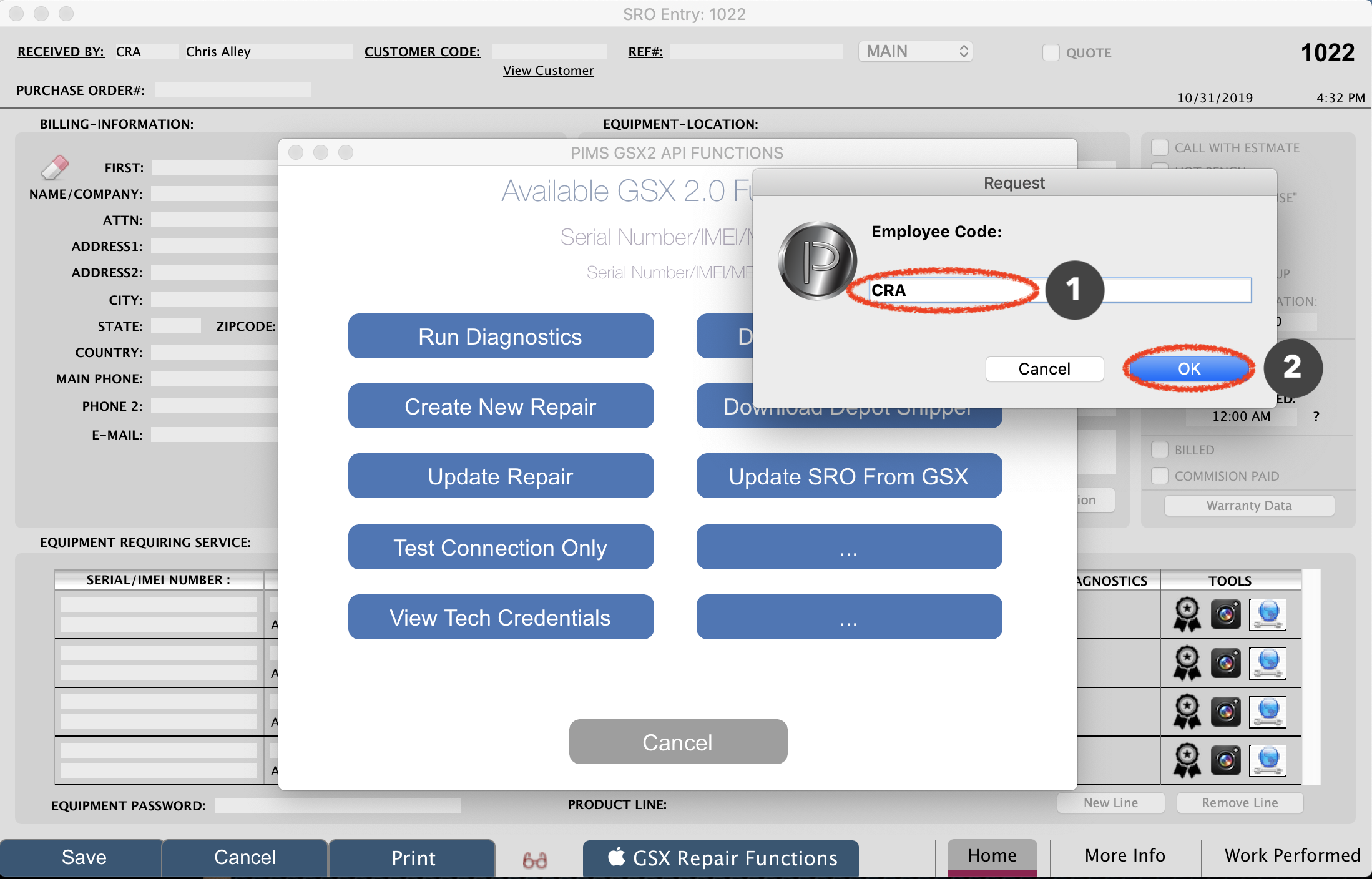This screenshot has height=879, width=1372.
Task: Enable the BILLED checkbox
Action: [1160, 449]
